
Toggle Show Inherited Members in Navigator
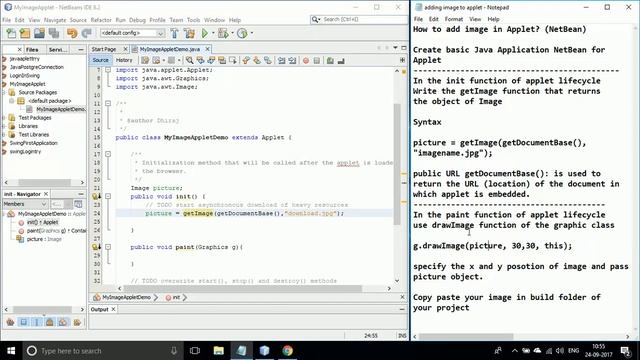(11, 322)
